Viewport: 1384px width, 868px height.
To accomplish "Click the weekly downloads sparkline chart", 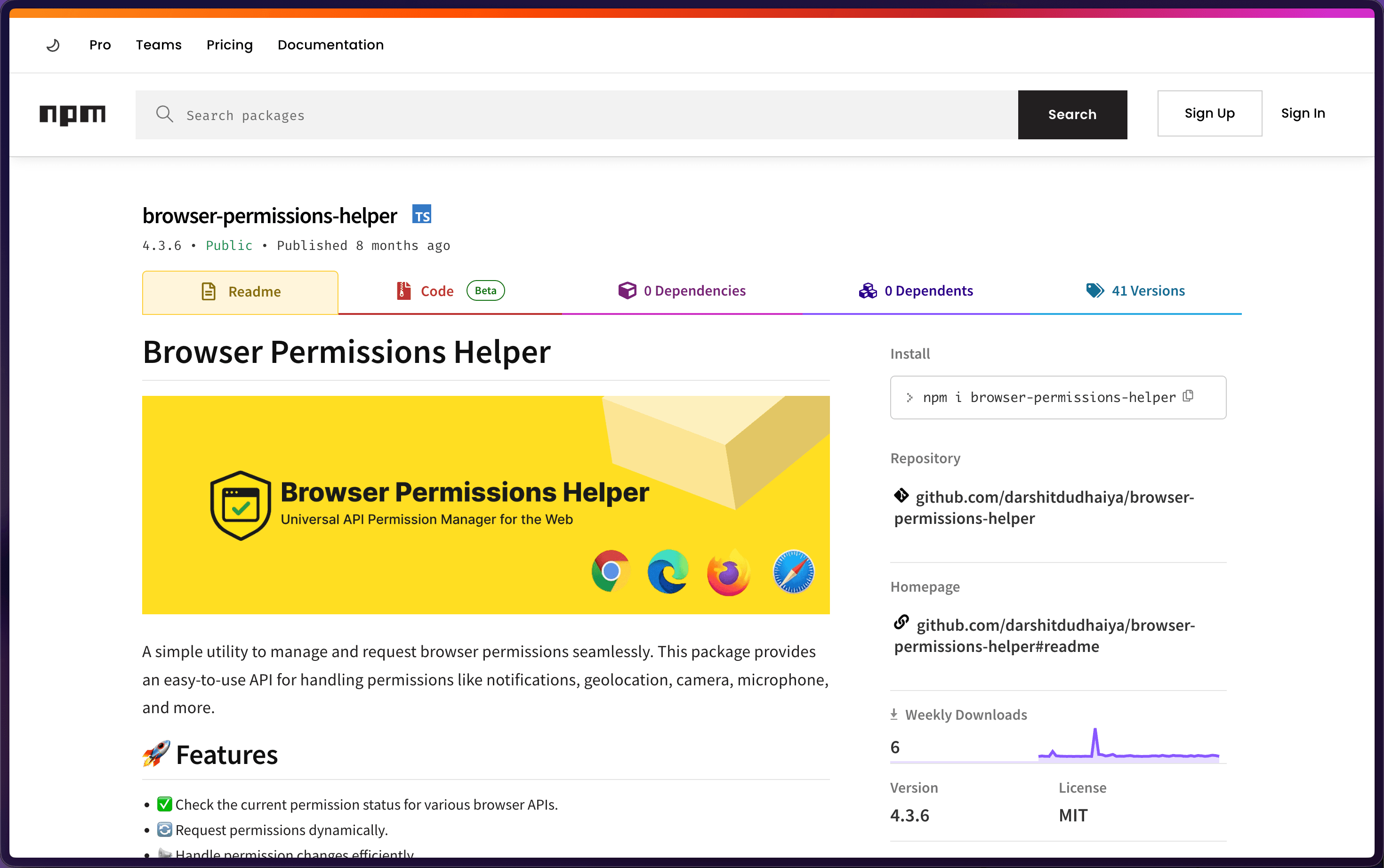I will pyautogui.click(x=1128, y=745).
